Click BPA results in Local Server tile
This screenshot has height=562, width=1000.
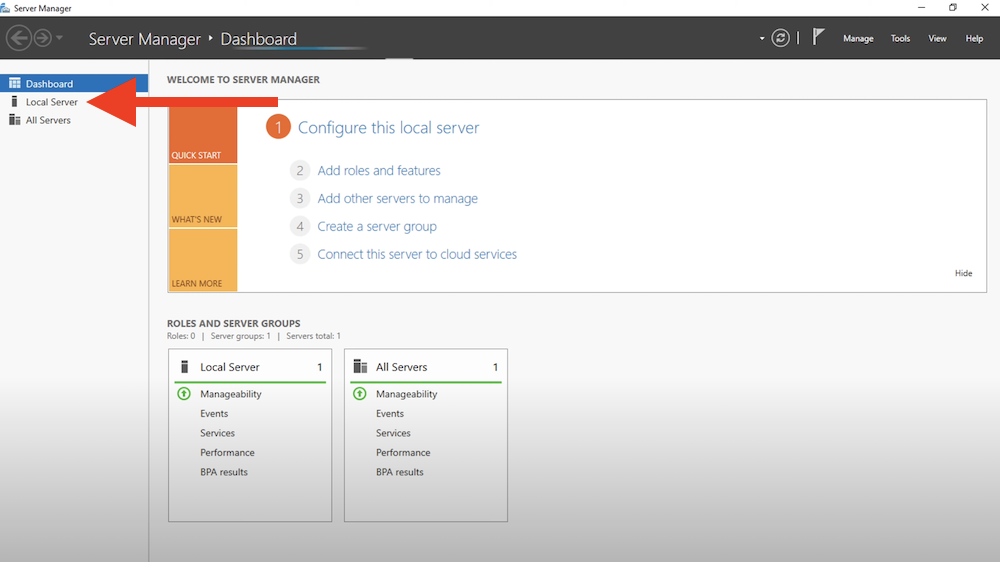[x=224, y=472]
